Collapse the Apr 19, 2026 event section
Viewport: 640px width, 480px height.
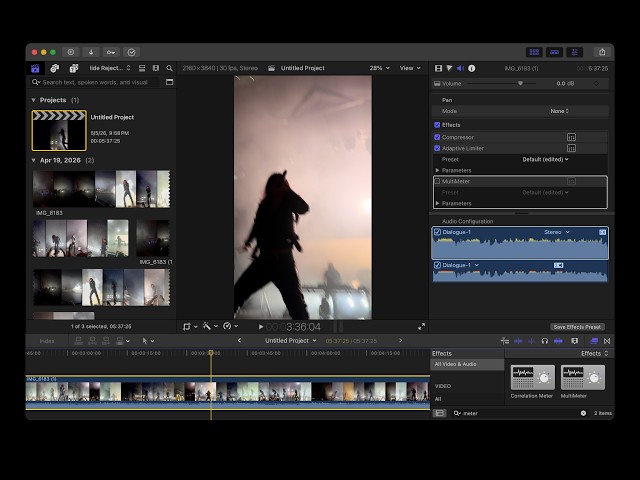click(33, 160)
